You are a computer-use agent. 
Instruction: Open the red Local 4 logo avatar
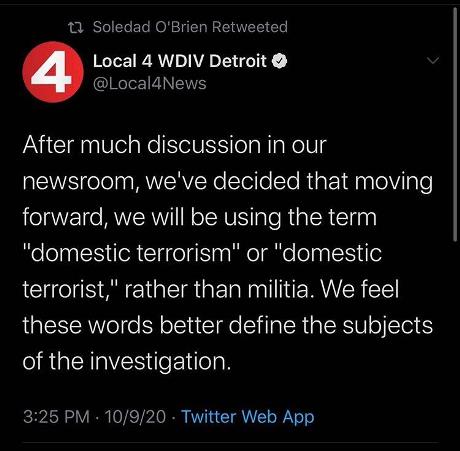tap(53, 72)
